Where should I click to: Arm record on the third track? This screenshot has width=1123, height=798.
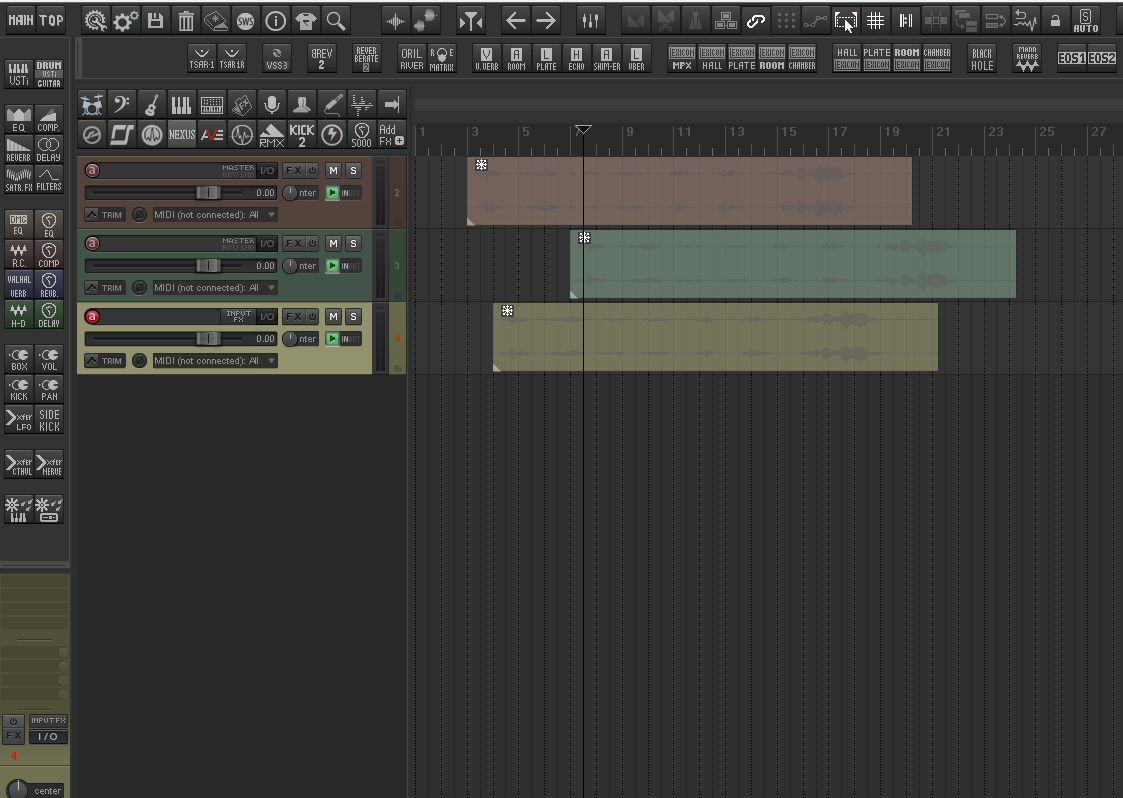(x=92, y=317)
